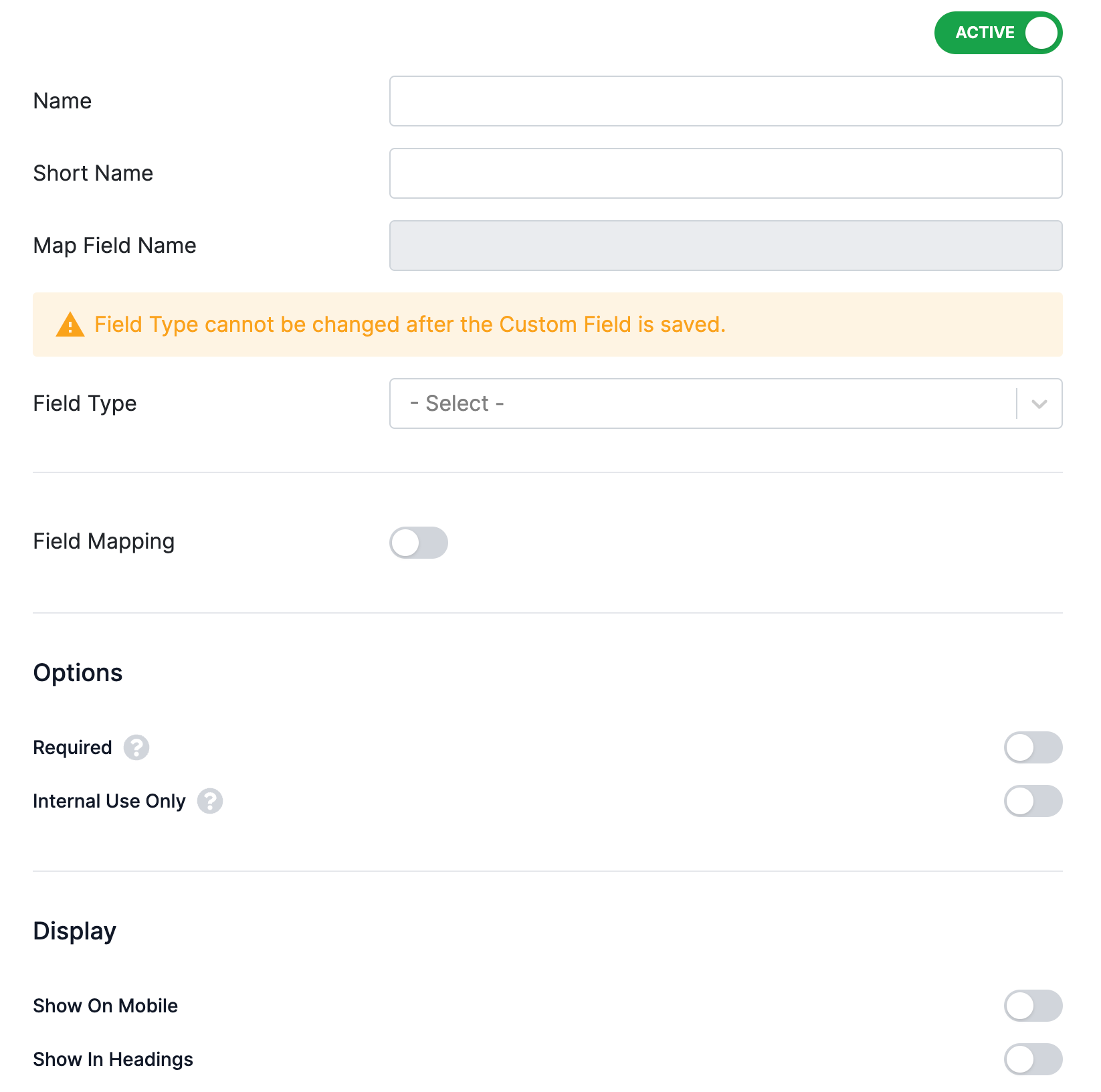Click the Internal Use Only help icon
1101x1092 pixels.
(x=209, y=801)
